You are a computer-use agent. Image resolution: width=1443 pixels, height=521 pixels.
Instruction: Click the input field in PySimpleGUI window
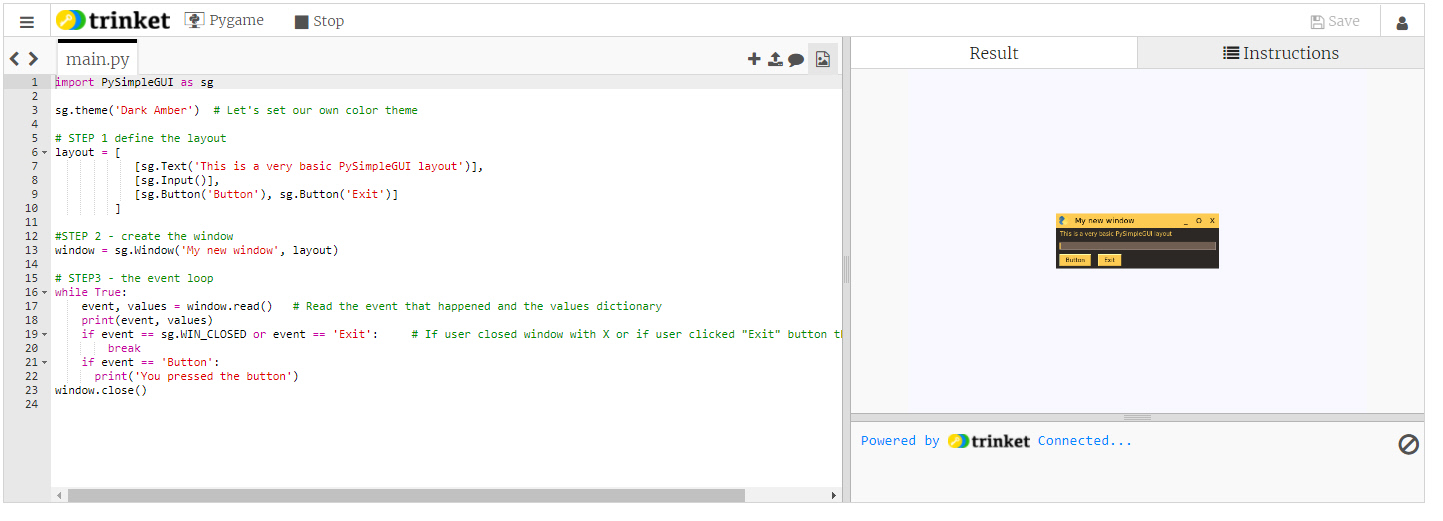click(x=1137, y=246)
